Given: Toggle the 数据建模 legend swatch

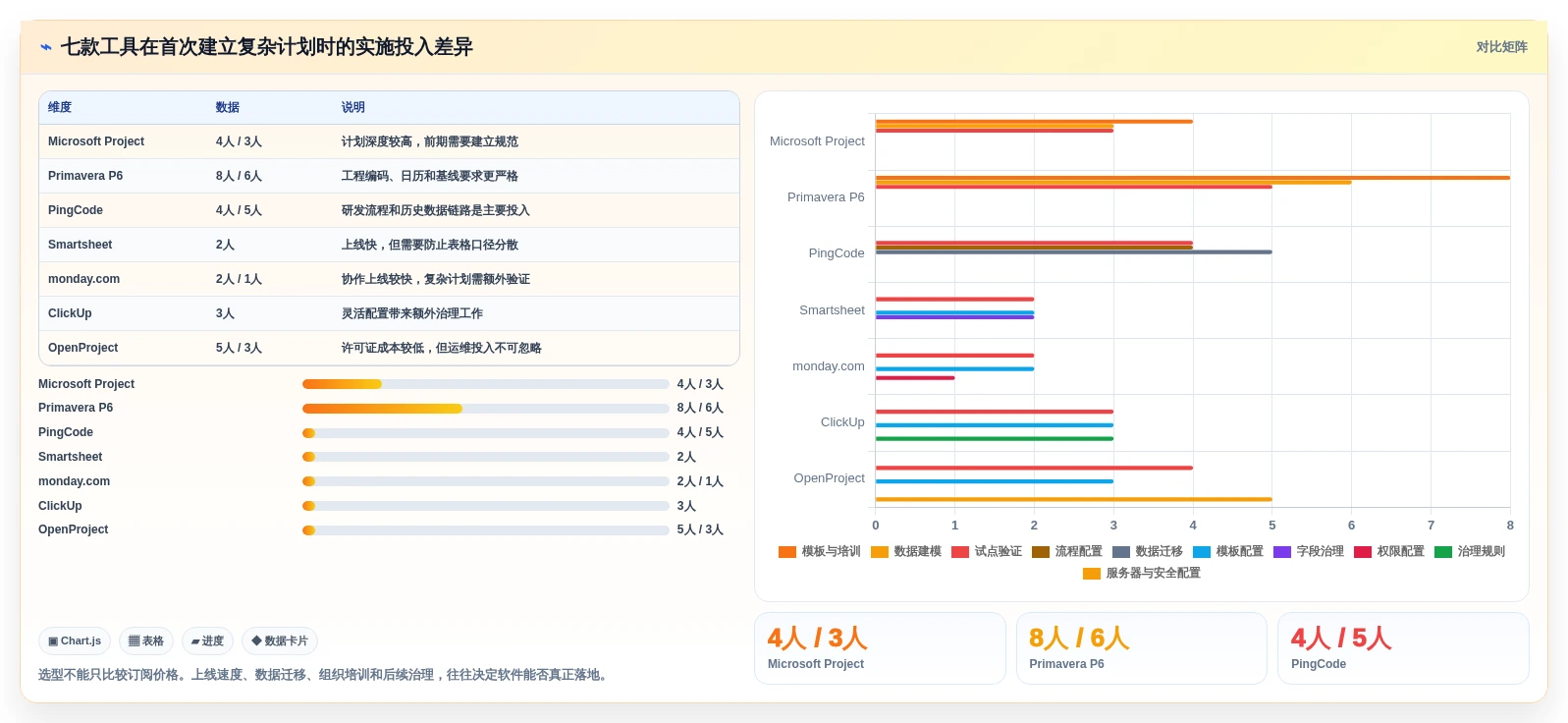Looking at the screenshot, I should point(880,552).
